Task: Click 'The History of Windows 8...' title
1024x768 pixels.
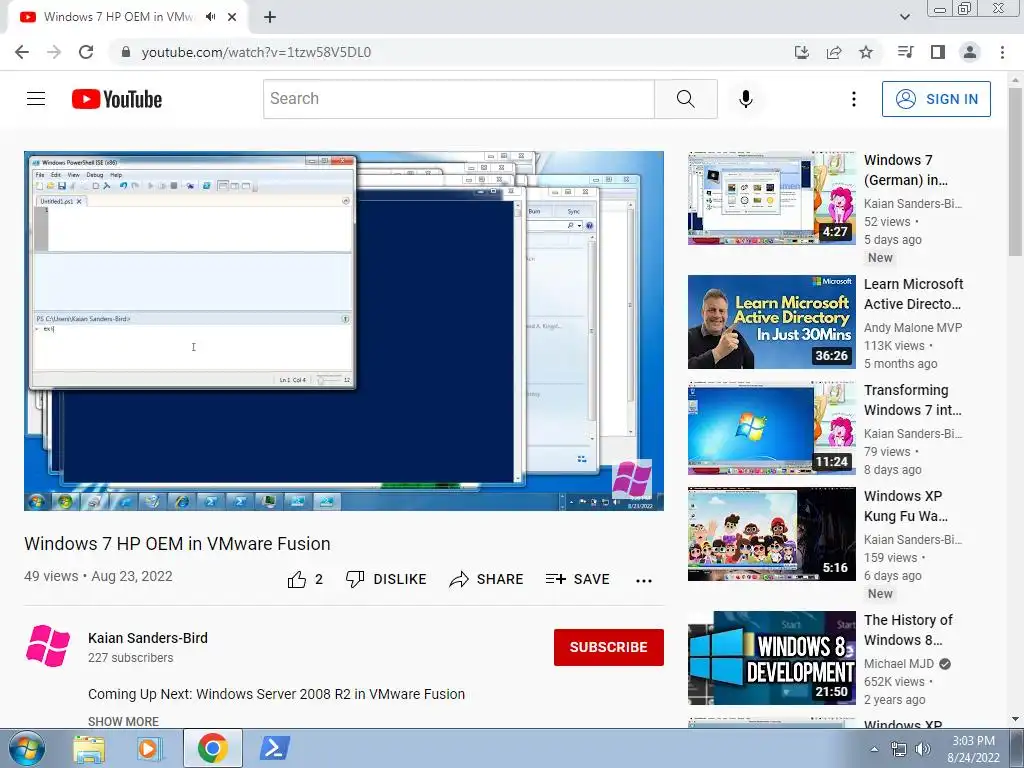Action: coord(908,630)
